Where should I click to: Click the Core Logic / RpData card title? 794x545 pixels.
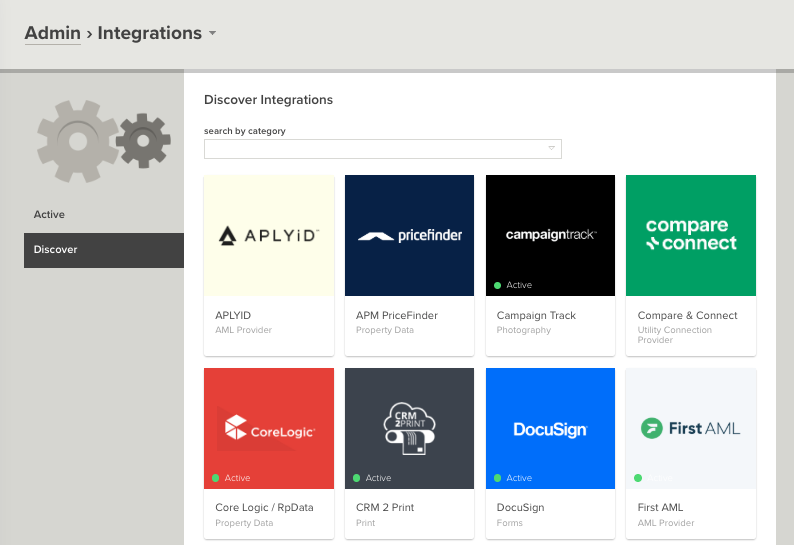pyautogui.click(x=264, y=508)
